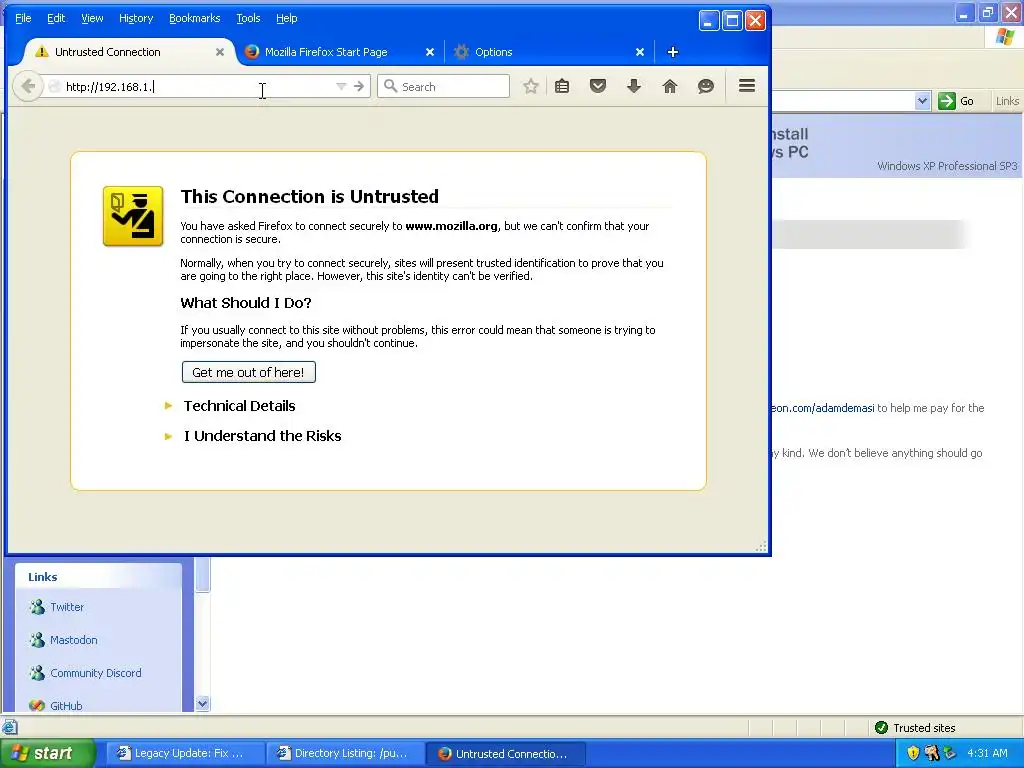The height and width of the screenshot is (768, 1024).
Task: Open Internet Explorer address bar dropdown
Action: (922, 101)
